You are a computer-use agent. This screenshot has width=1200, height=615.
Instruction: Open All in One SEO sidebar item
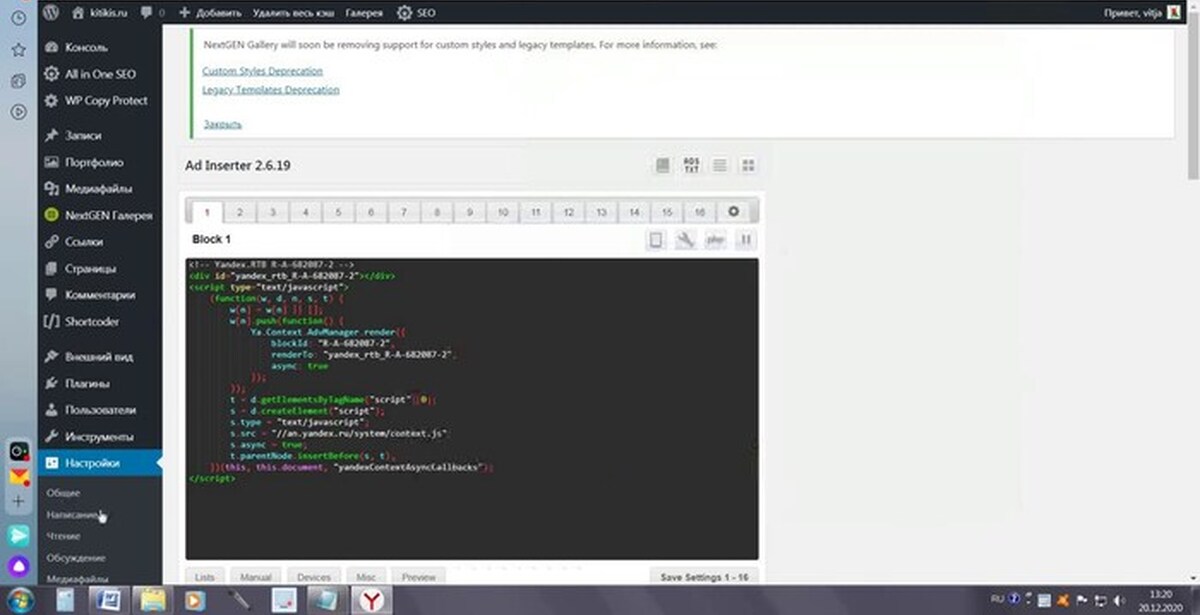pos(100,74)
